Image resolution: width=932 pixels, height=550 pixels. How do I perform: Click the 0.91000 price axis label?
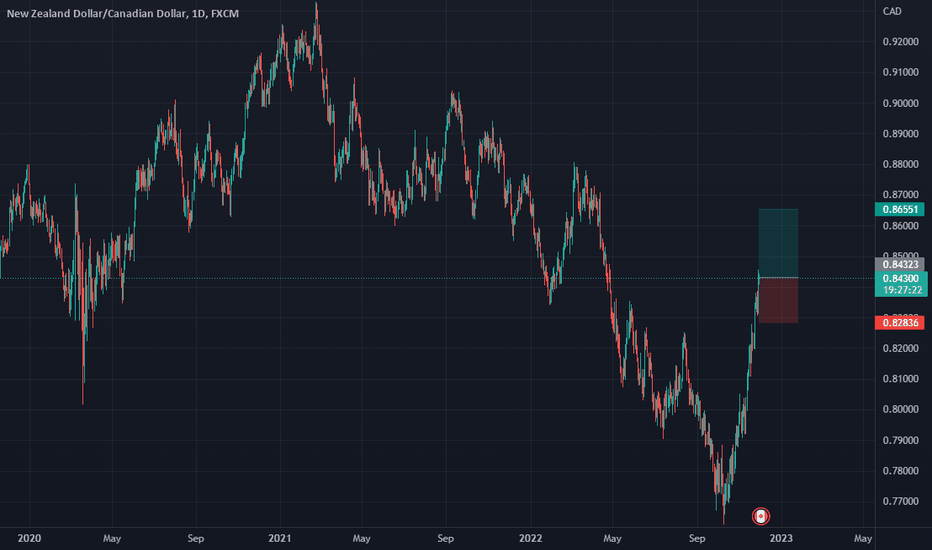900,73
